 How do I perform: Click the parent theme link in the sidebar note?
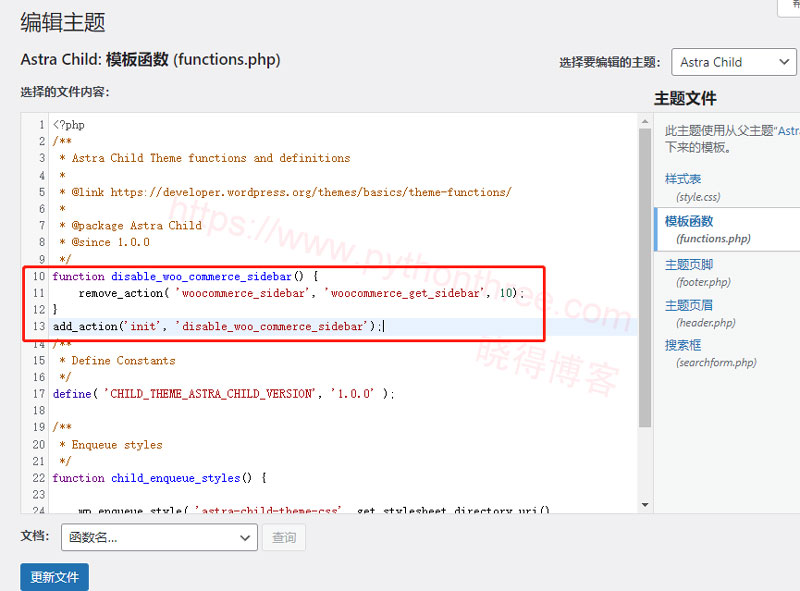tap(788, 131)
